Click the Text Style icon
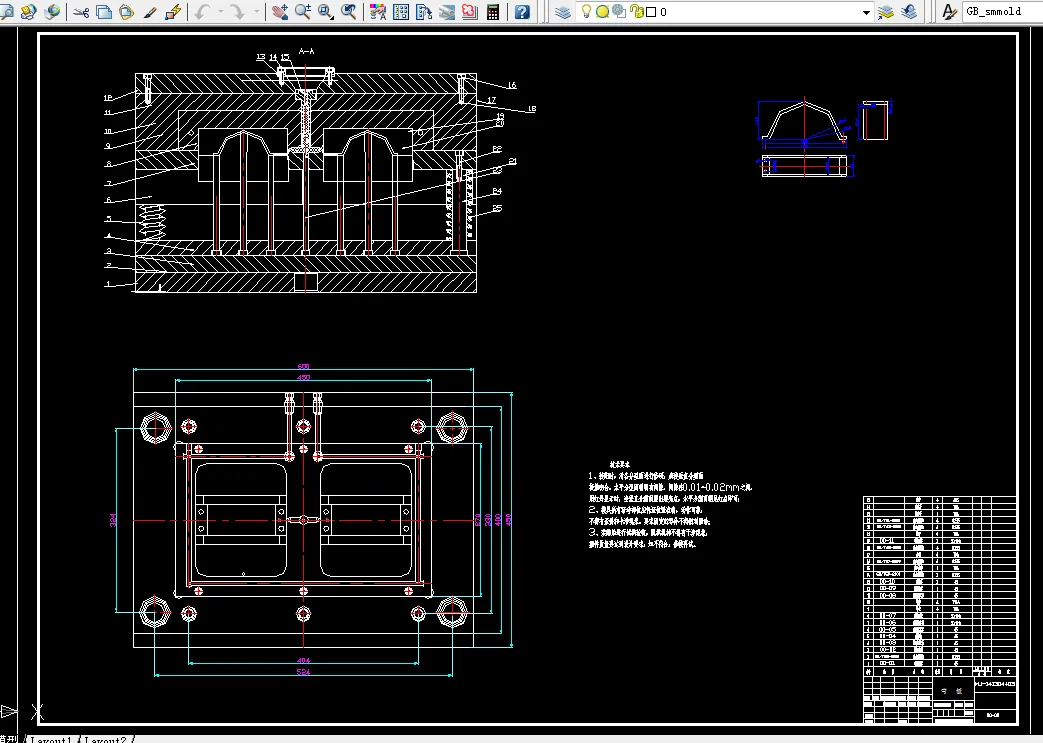1043x743 pixels. (x=949, y=12)
